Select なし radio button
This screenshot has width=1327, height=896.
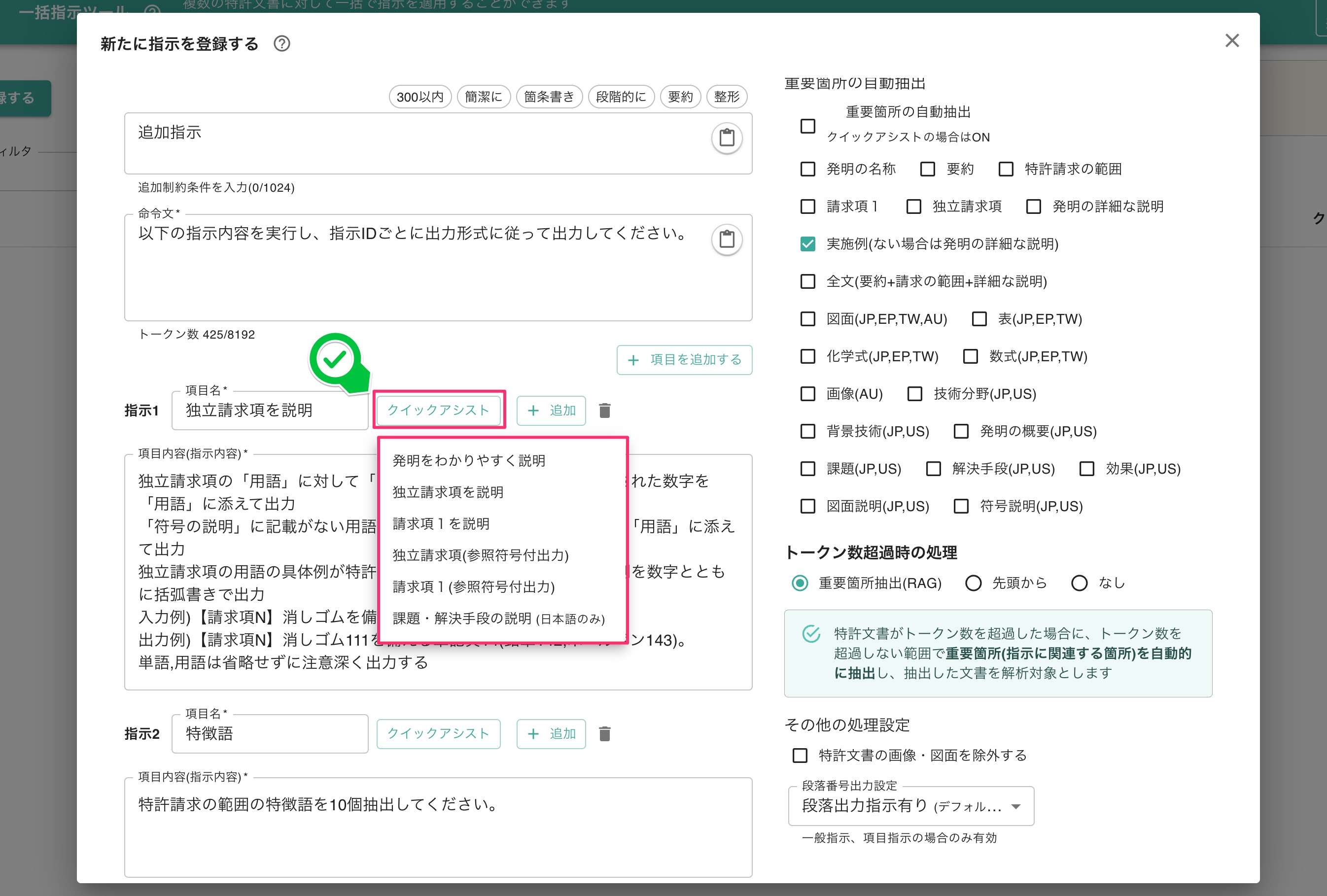tap(1079, 584)
